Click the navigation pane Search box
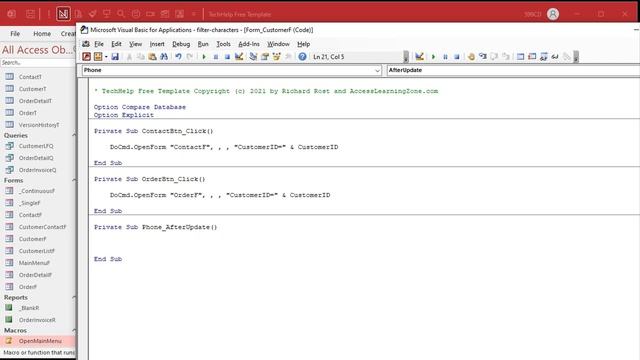Screen dimensions: 640x360 click(38, 62)
